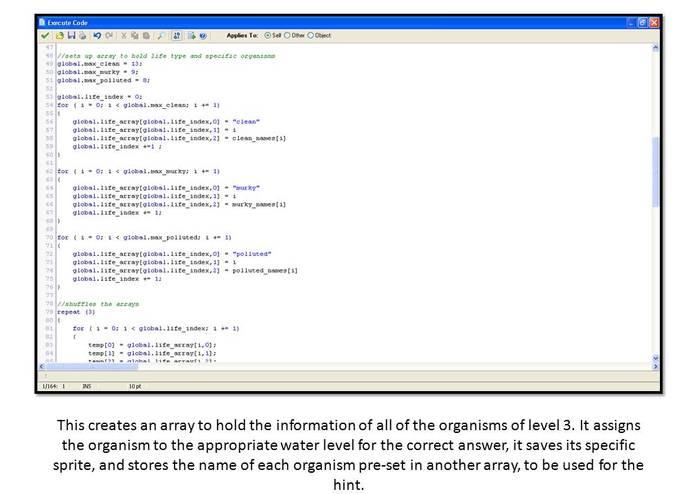Click 'polluted_names[i]' in the code

[x=265, y=270]
